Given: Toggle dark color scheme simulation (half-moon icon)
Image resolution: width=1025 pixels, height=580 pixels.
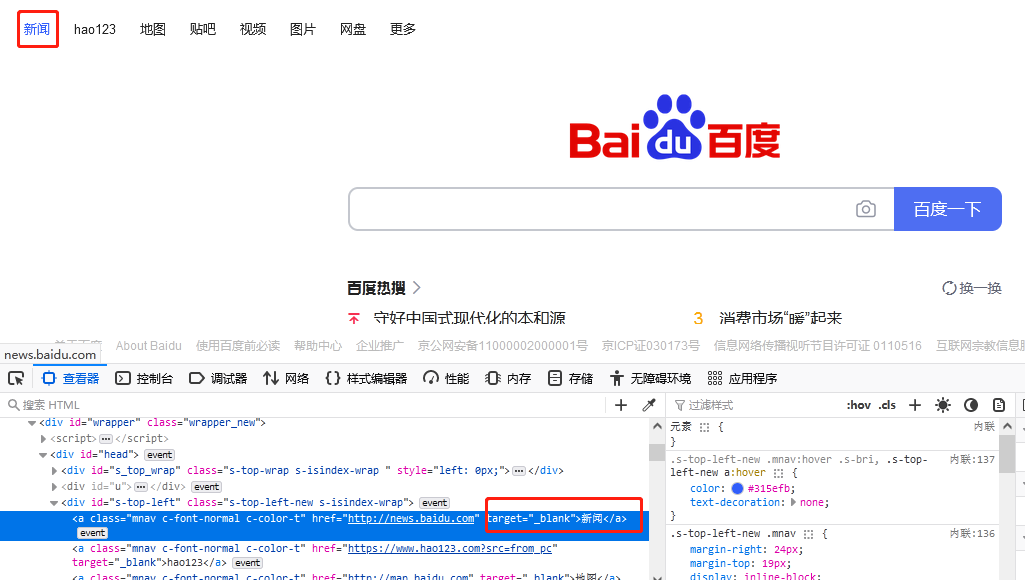Looking at the screenshot, I should (x=971, y=405).
